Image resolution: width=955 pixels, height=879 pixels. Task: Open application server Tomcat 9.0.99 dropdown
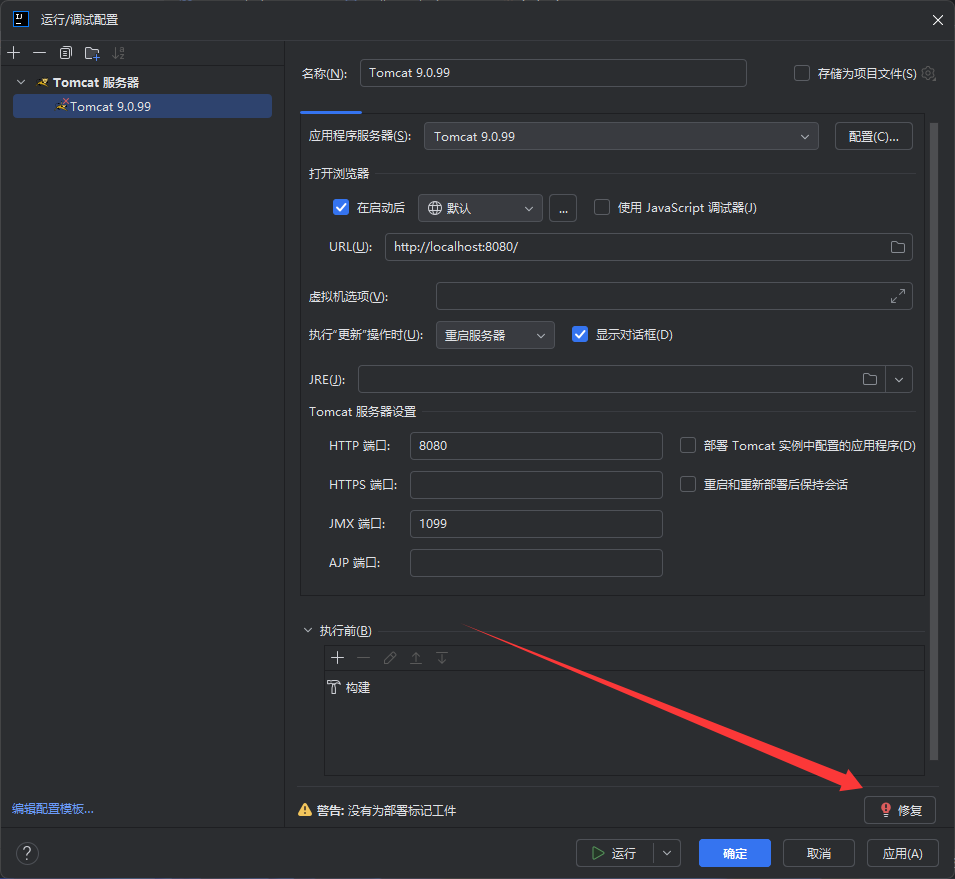pyautogui.click(x=621, y=136)
